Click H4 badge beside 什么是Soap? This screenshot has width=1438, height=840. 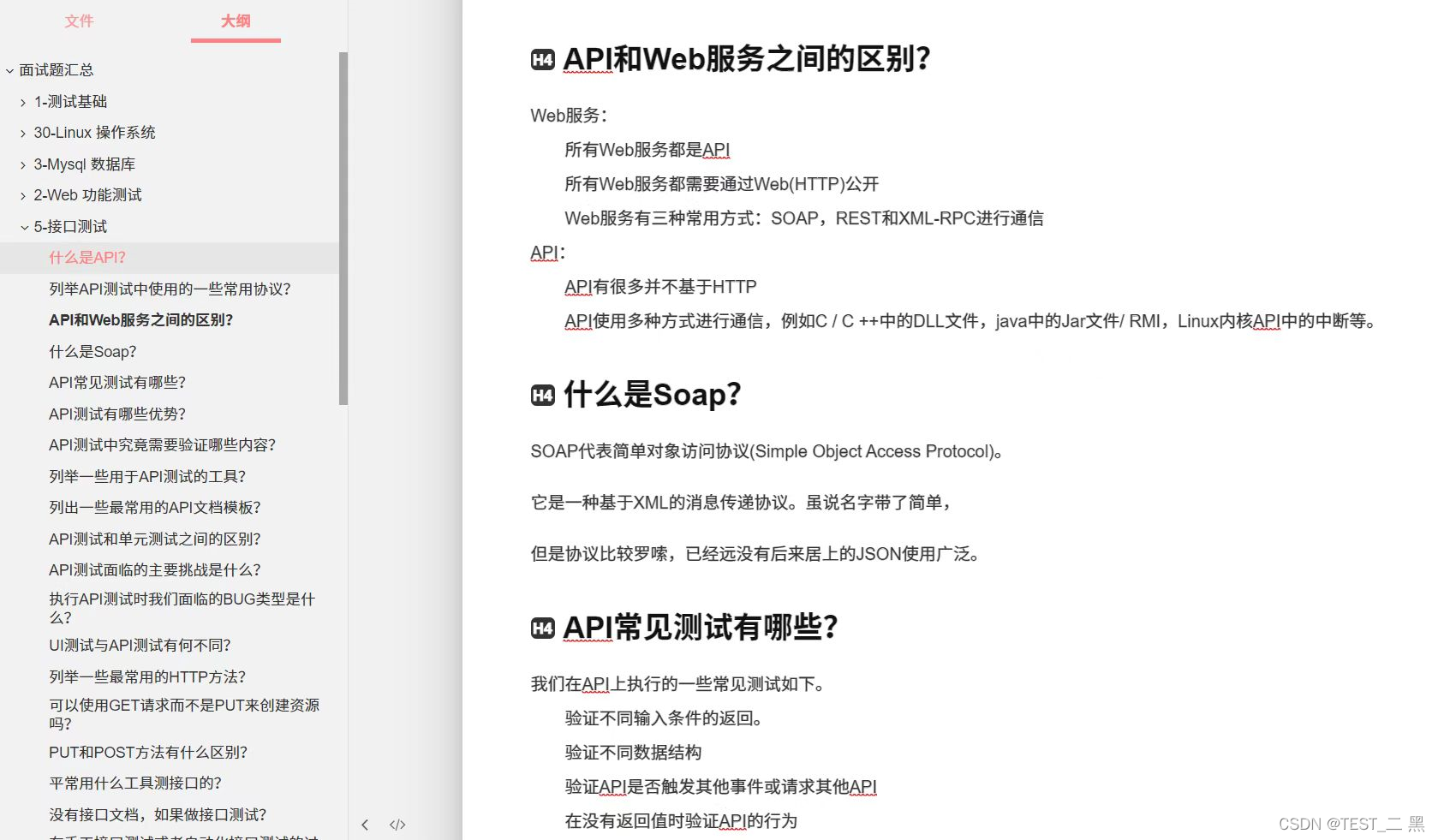coord(543,395)
